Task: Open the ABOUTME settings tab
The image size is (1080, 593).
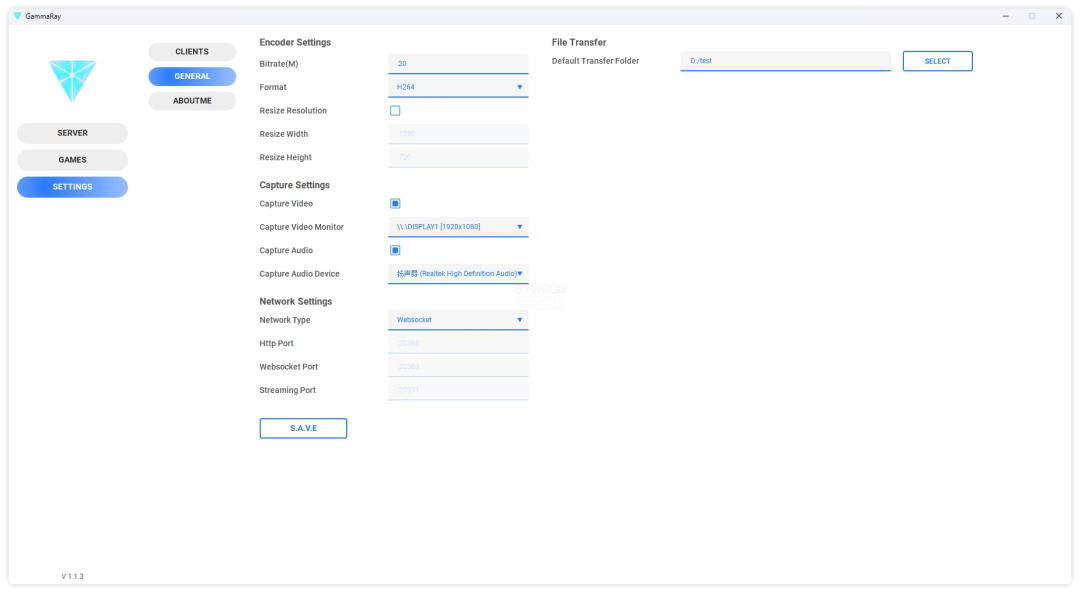Action: tap(192, 101)
